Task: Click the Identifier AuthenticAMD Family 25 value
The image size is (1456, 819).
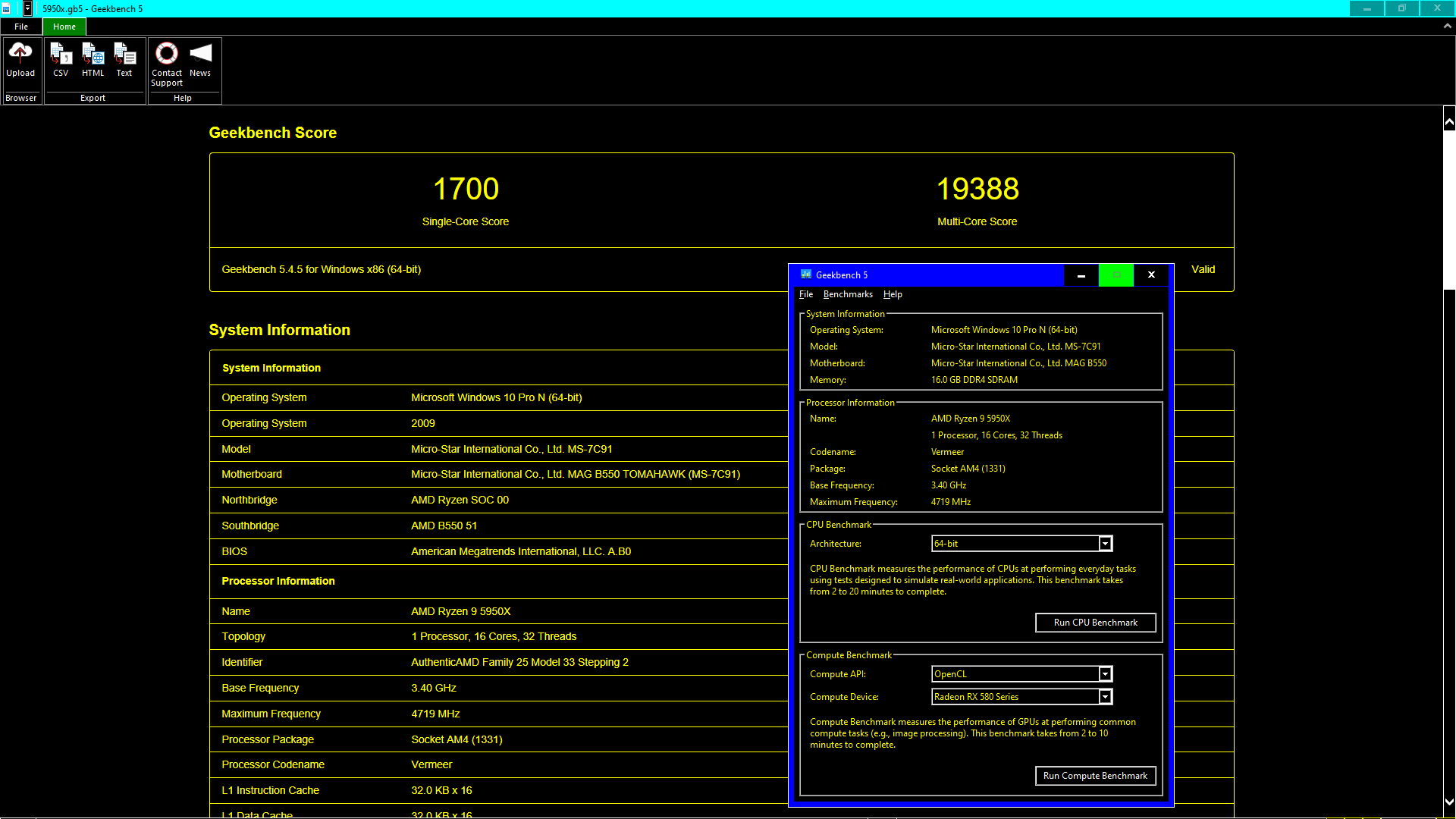Action: click(519, 662)
